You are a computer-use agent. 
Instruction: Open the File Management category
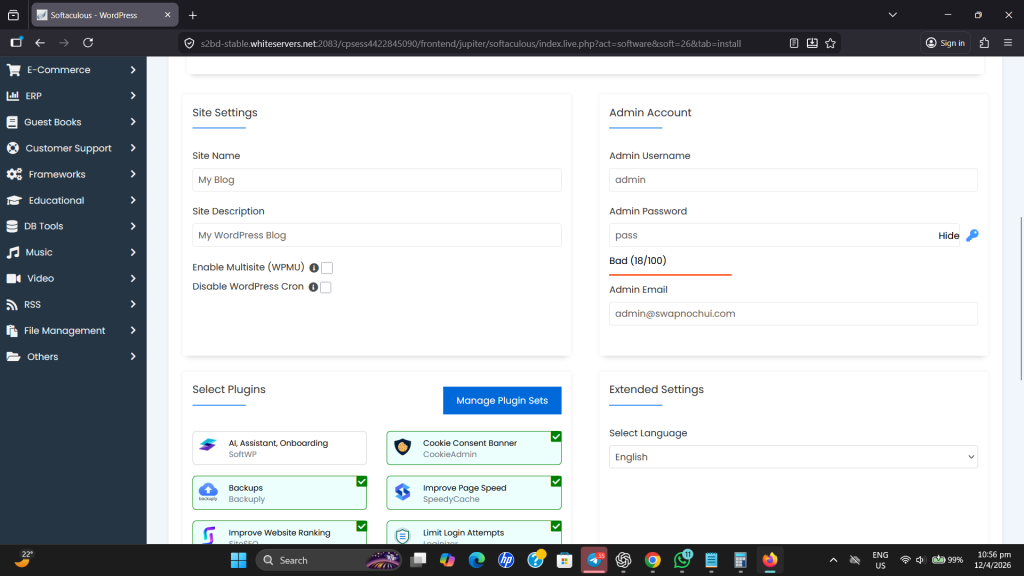pos(73,330)
